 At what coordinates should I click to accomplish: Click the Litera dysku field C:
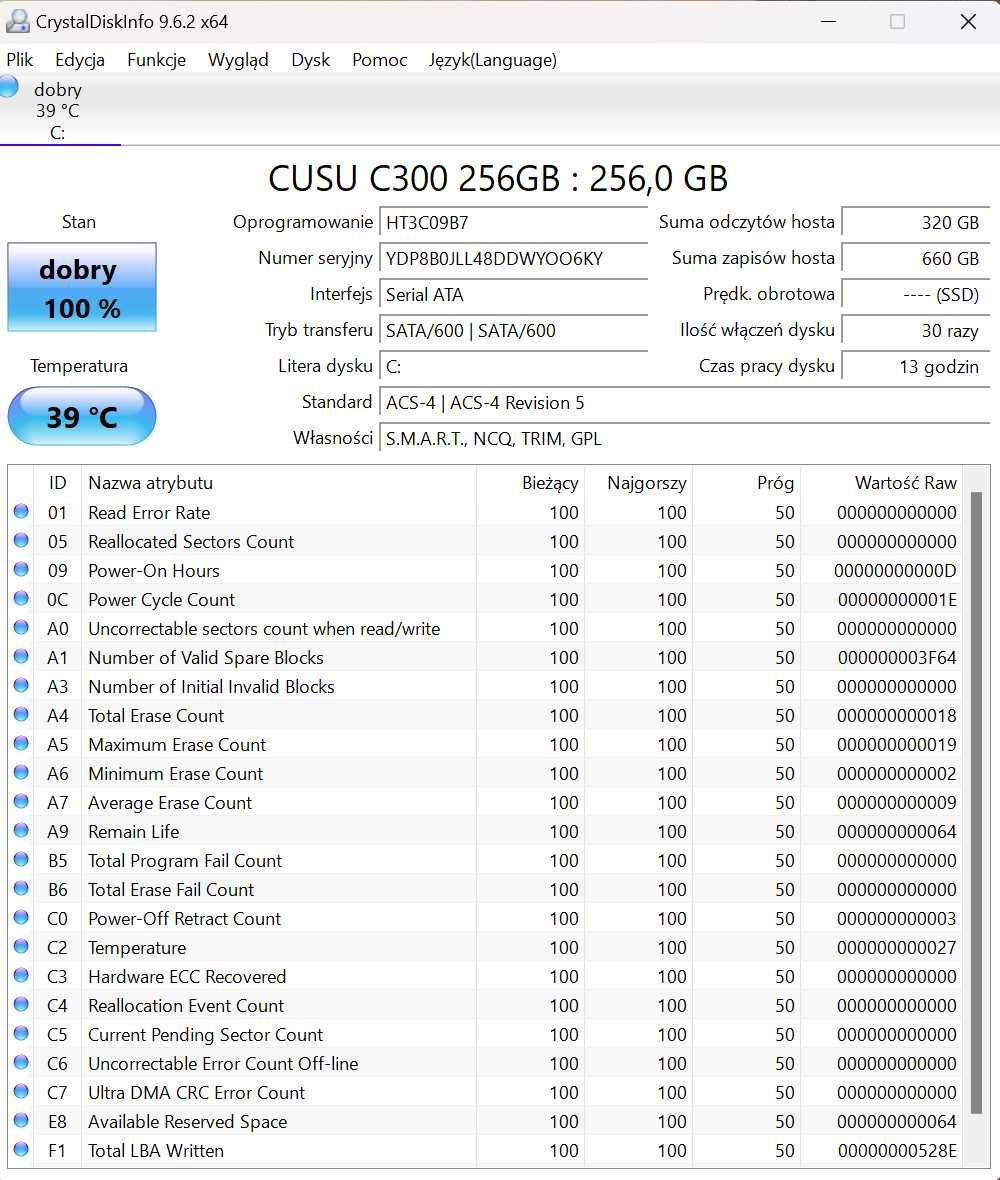click(513, 366)
